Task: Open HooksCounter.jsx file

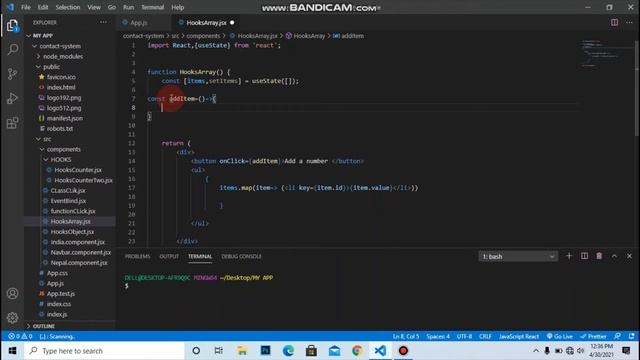Action: pyautogui.click(x=78, y=170)
